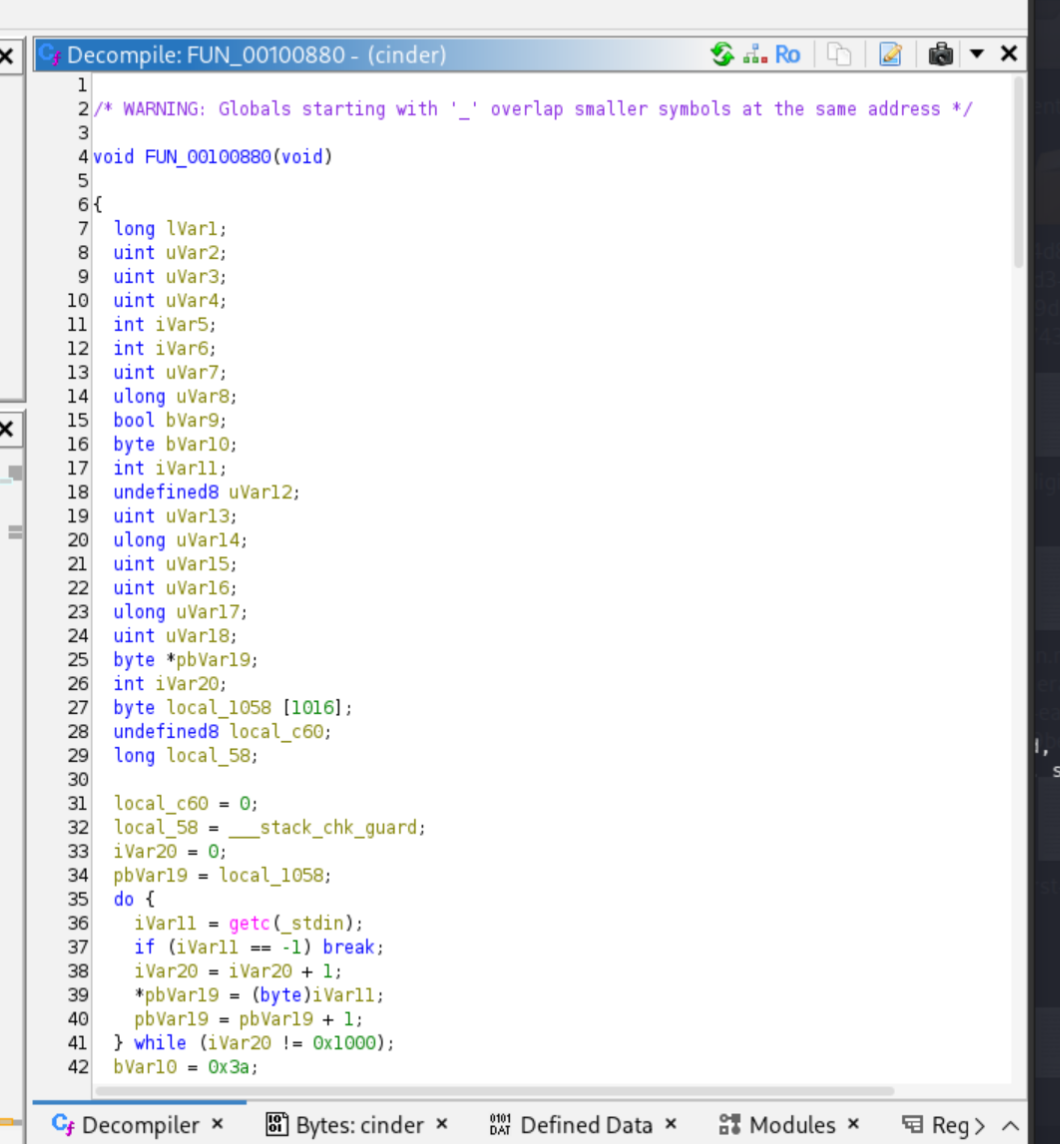The height and width of the screenshot is (1144, 1060).
Task: Close the upper left docked panel
Action: 6,55
